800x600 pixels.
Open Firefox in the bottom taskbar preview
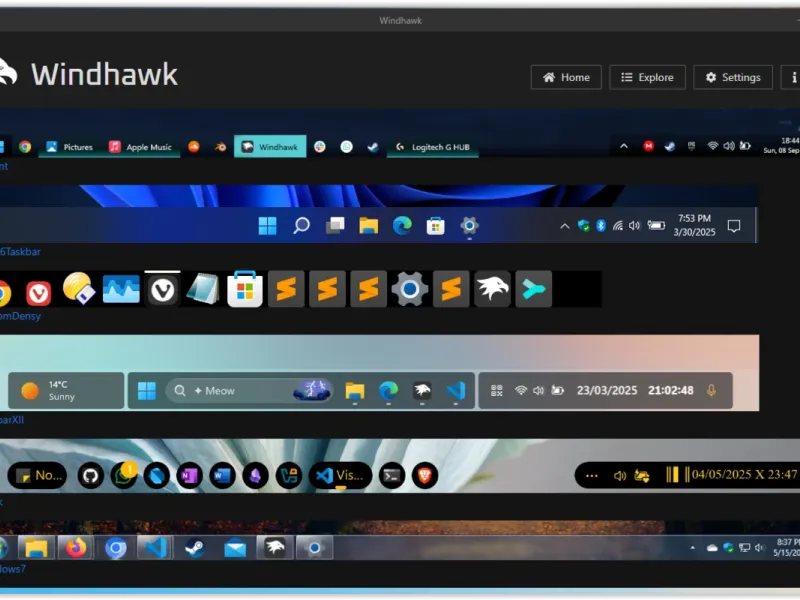76,548
